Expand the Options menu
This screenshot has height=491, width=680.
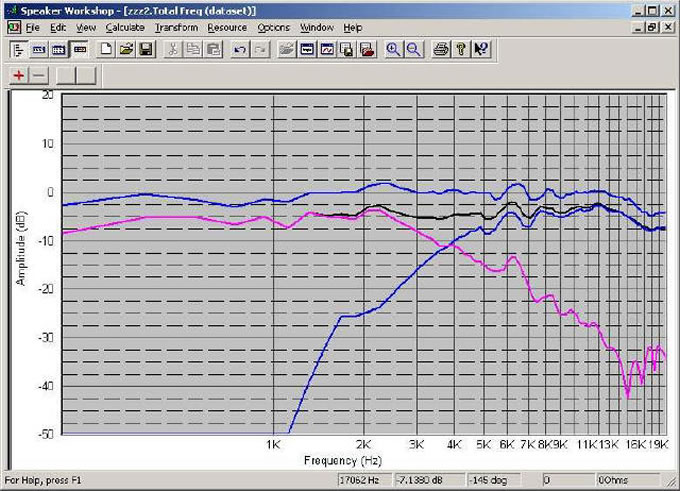(273, 27)
